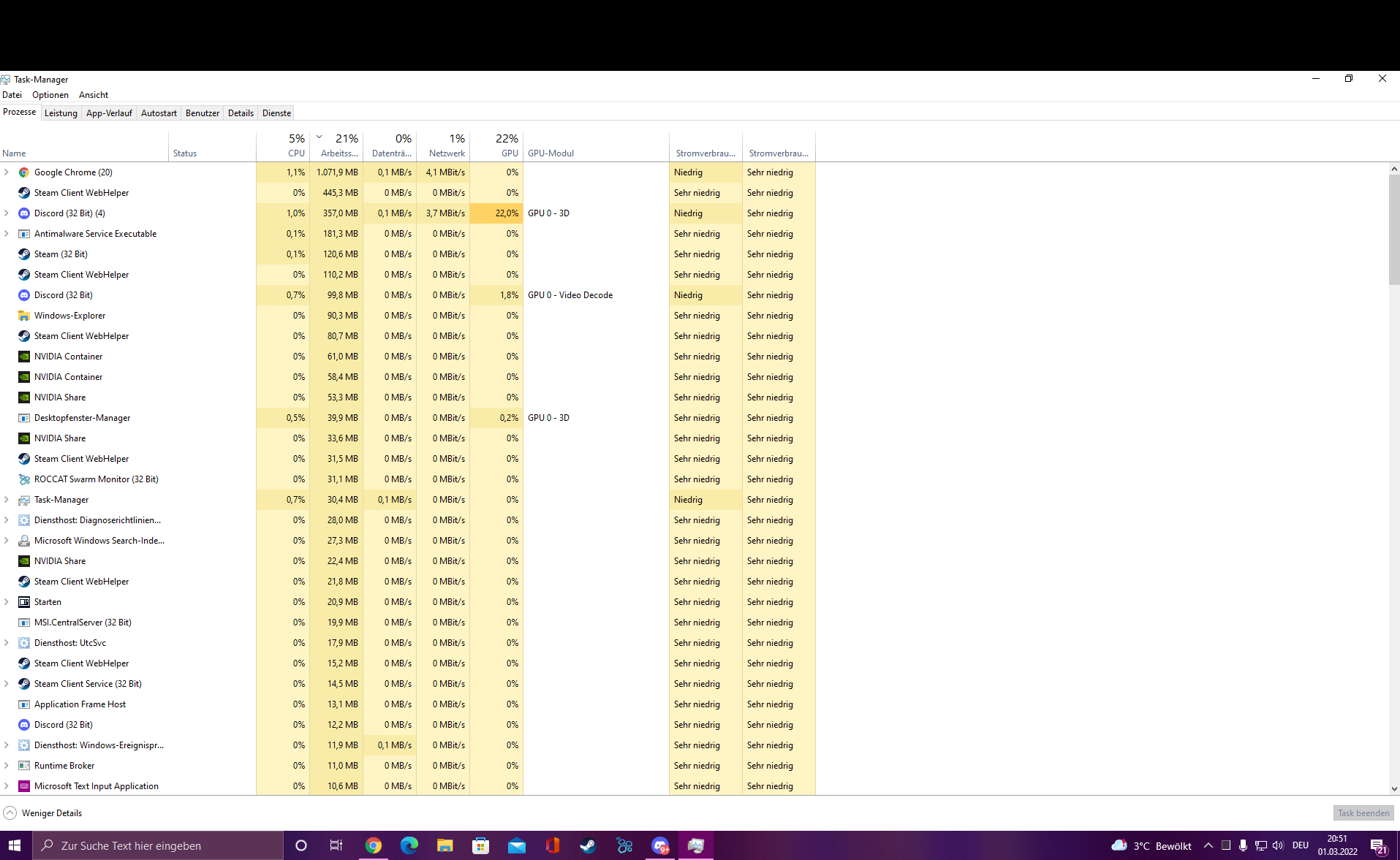
Task: Open Microsoft Edge from the taskbar
Action: click(409, 845)
